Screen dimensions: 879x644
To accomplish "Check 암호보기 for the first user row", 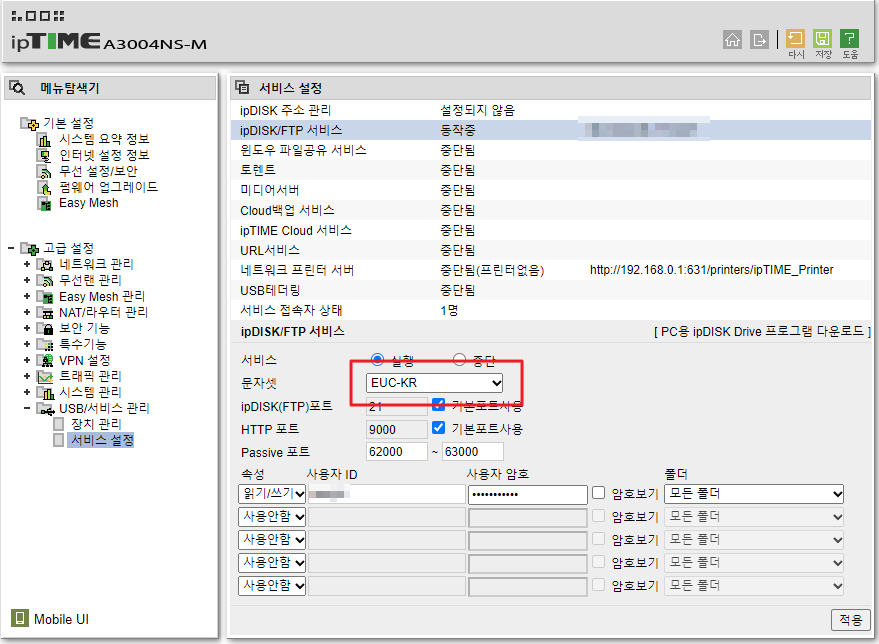I will point(599,493).
